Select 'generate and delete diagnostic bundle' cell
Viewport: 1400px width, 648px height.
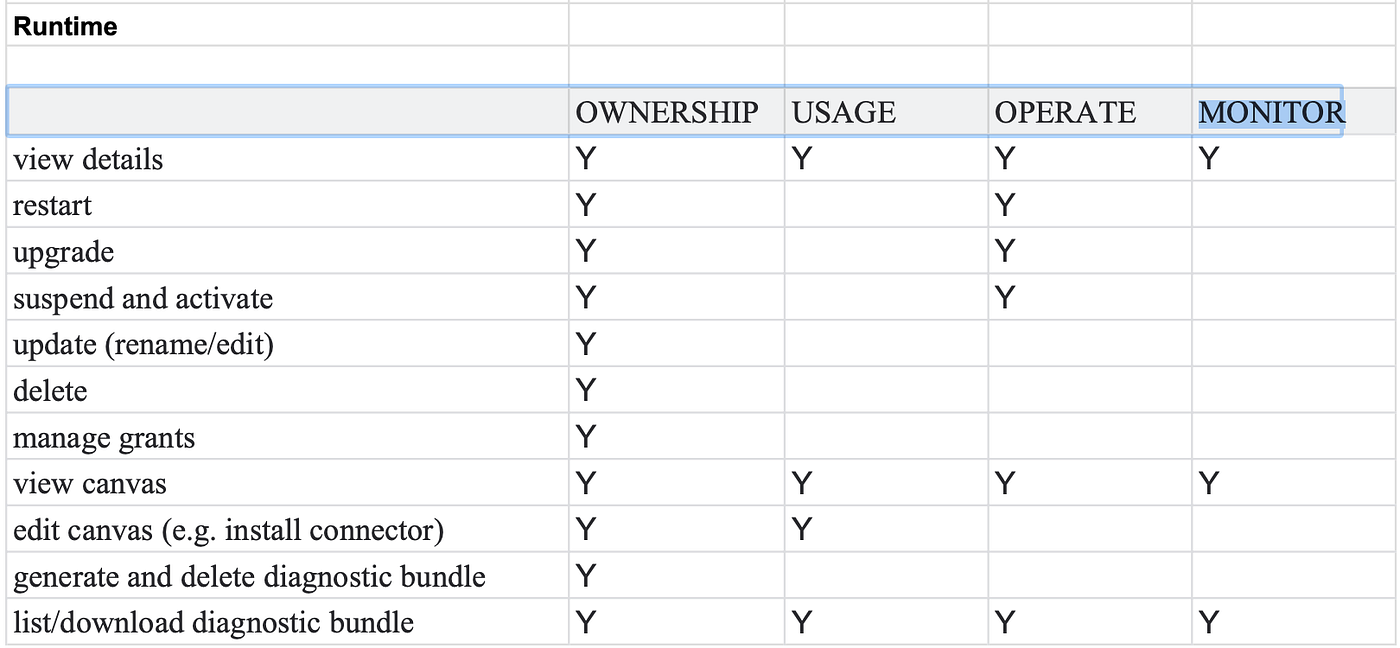coord(288,576)
